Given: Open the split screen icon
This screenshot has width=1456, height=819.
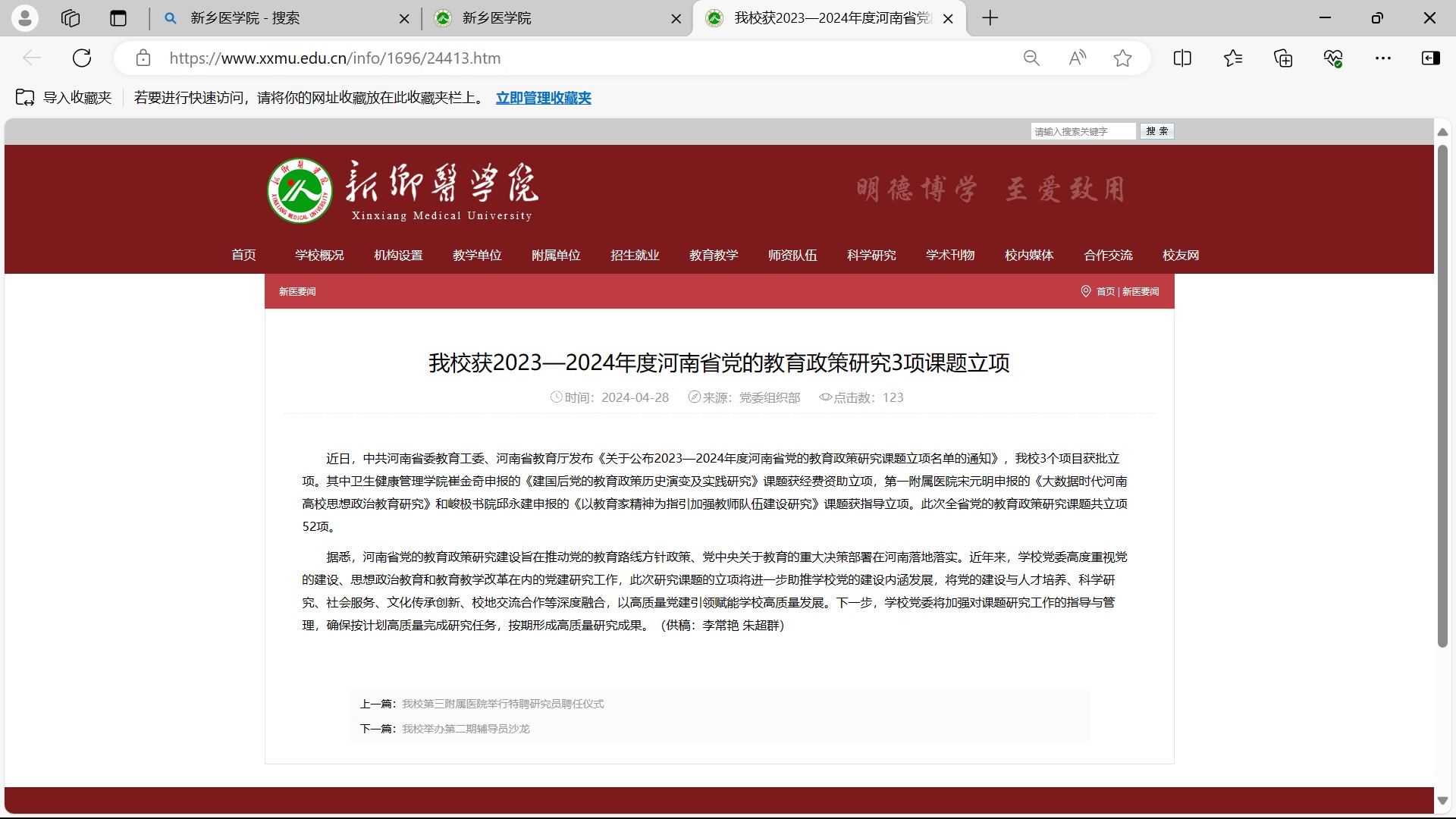Looking at the screenshot, I should pos(1182,58).
